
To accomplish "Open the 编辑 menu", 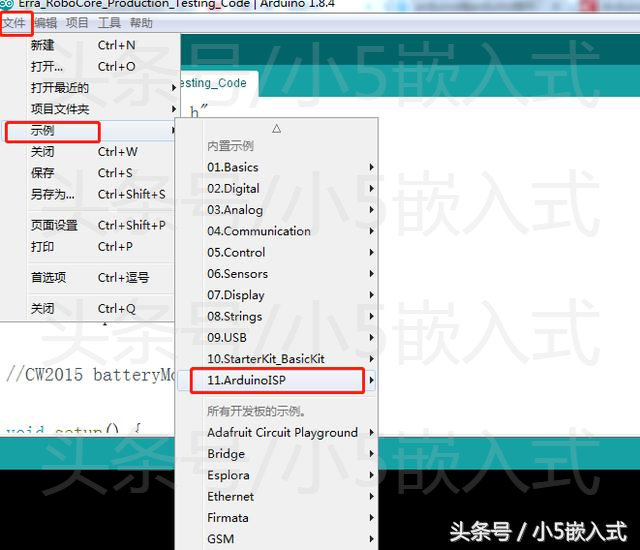I will [x=45, y=23].
